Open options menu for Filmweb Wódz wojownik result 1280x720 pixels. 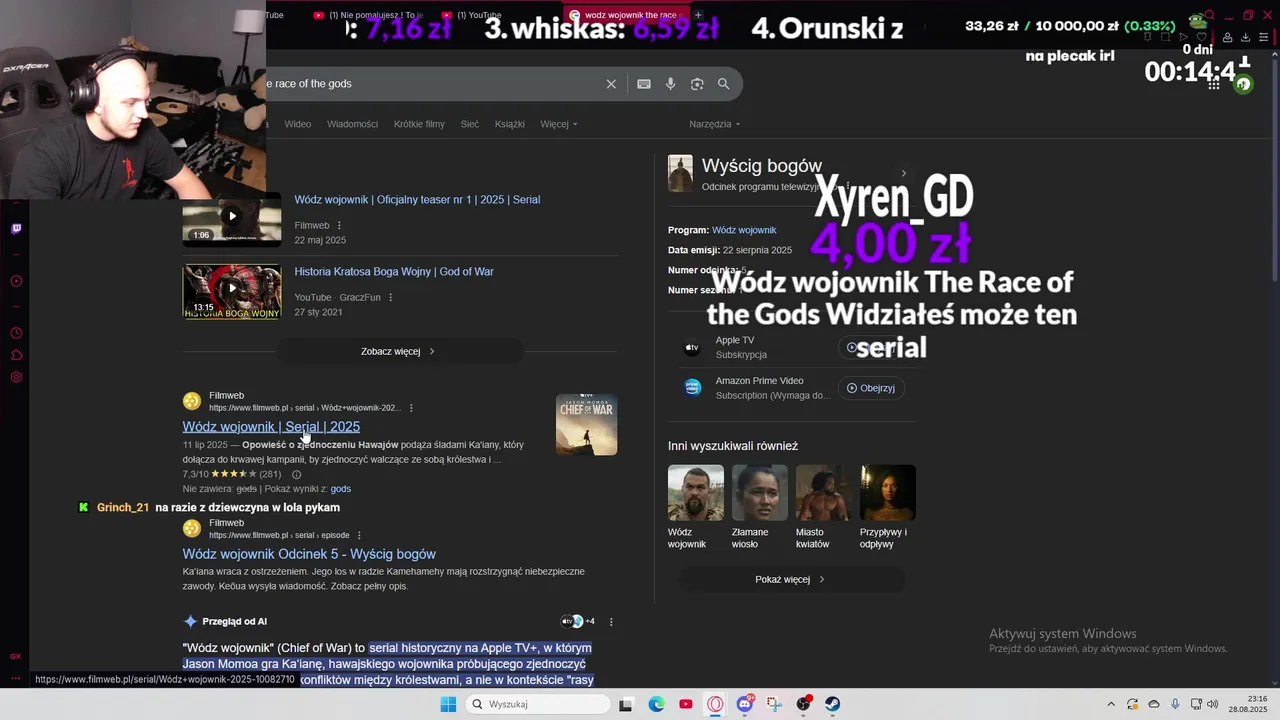point(411,408)
